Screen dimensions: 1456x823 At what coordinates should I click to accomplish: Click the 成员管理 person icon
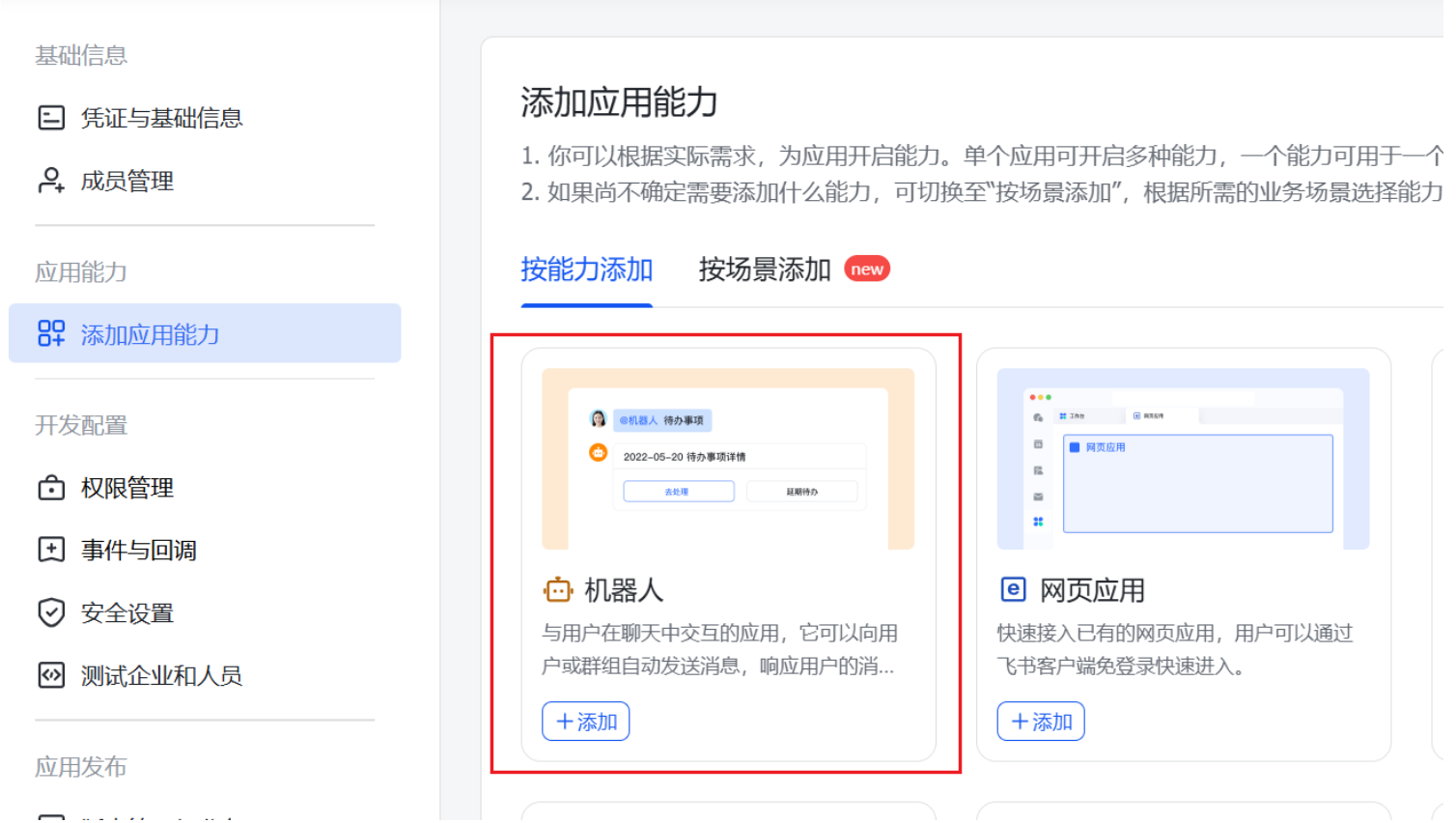[x=51, y=181]
